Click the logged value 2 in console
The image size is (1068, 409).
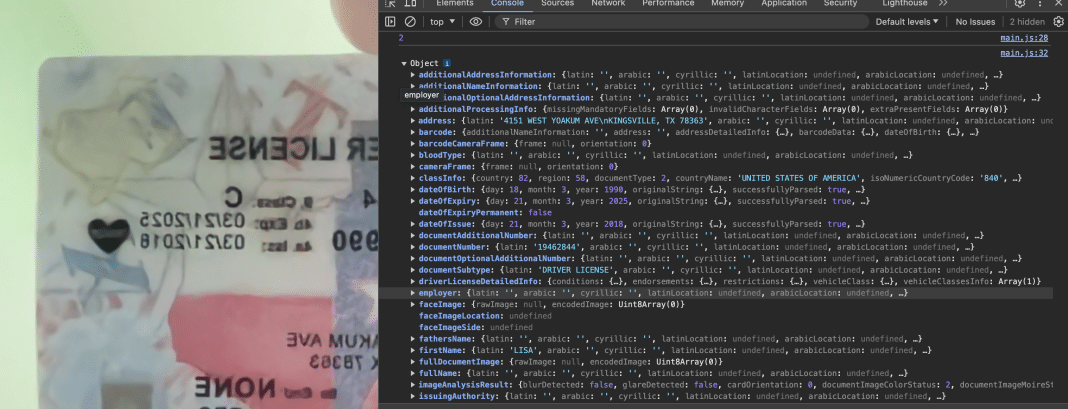400,39
